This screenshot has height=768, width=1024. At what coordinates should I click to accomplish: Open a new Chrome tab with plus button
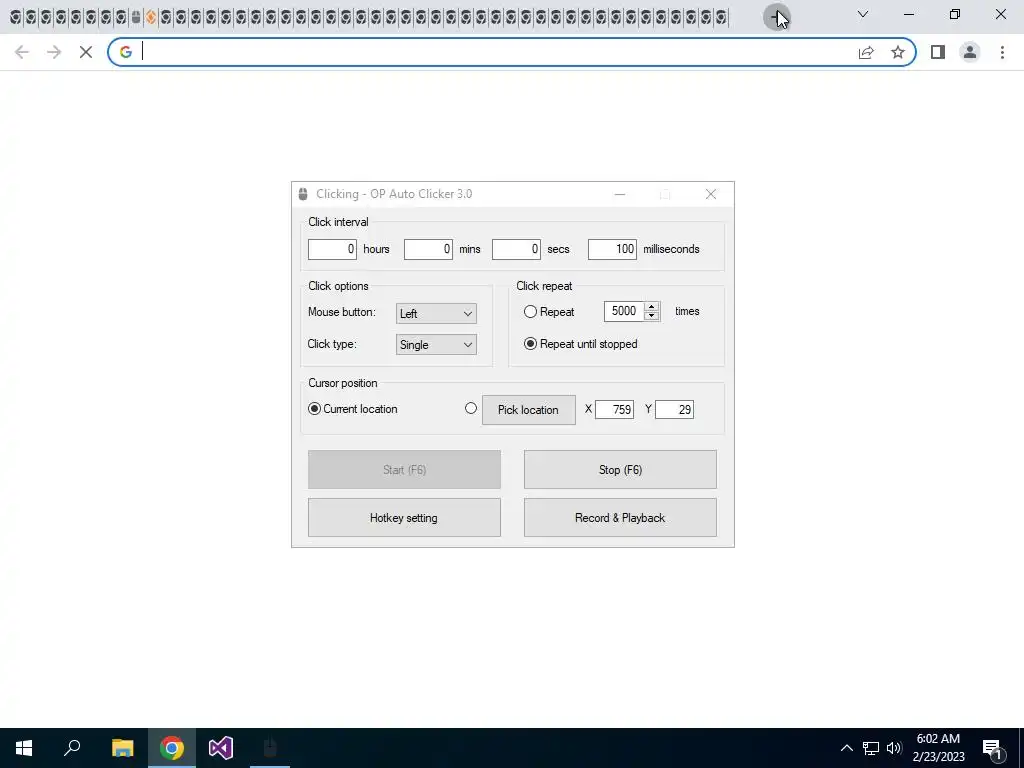776,17
